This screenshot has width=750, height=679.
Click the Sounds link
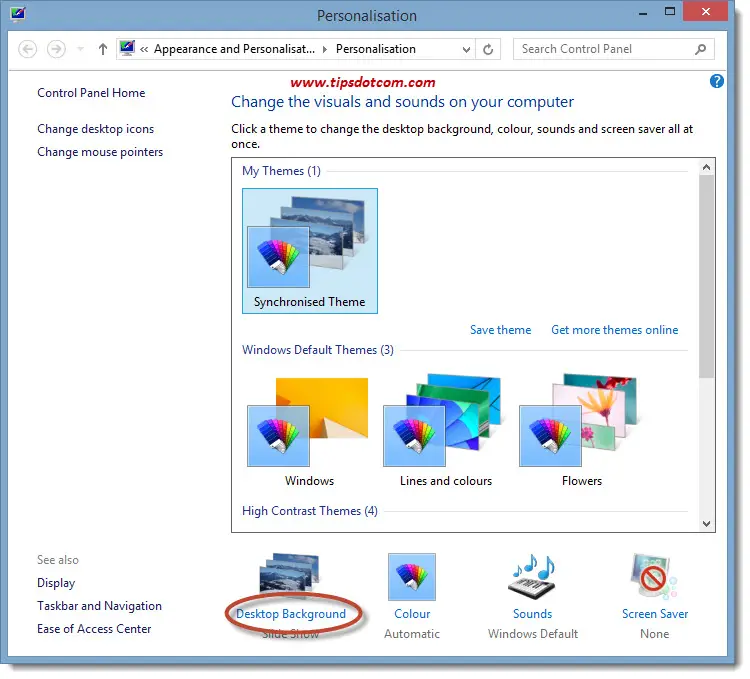coord(532,614)
